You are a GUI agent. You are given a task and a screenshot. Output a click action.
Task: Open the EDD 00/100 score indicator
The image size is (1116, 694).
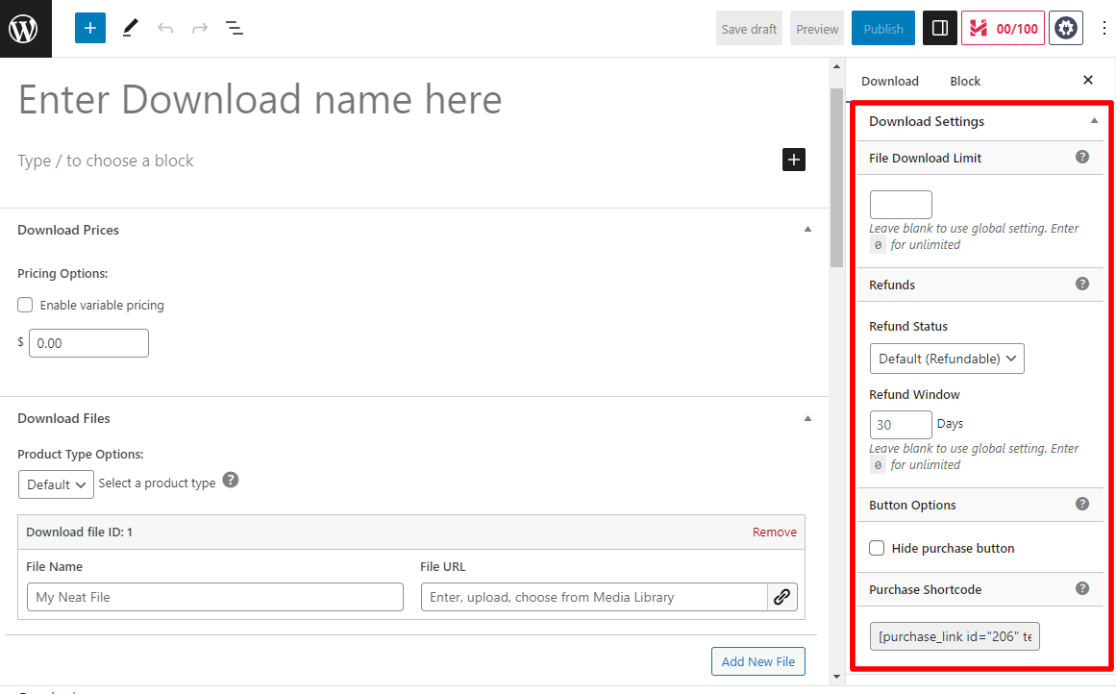tap(1003, 28)
